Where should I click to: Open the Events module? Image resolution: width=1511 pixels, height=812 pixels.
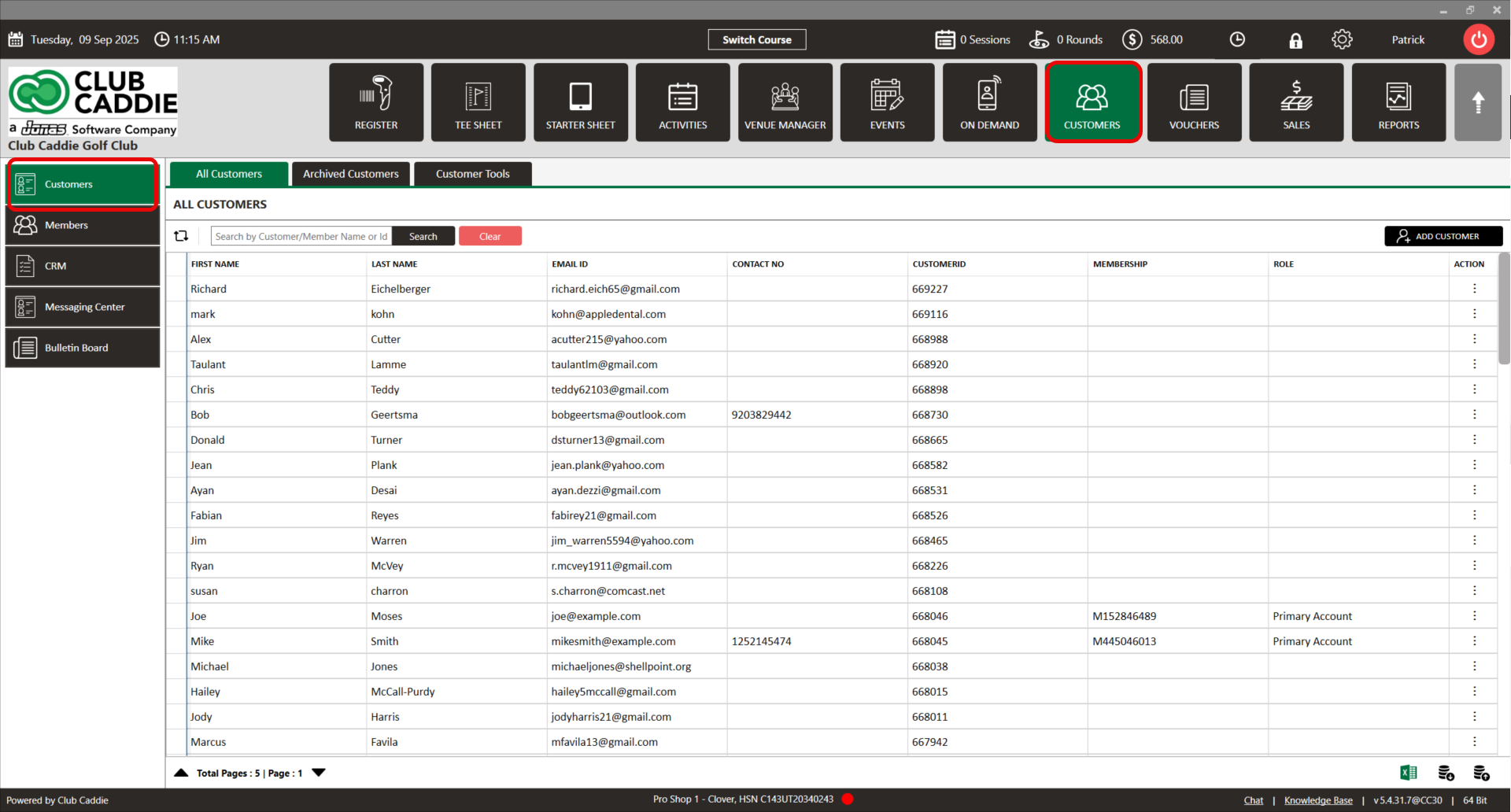pos(888,102)
